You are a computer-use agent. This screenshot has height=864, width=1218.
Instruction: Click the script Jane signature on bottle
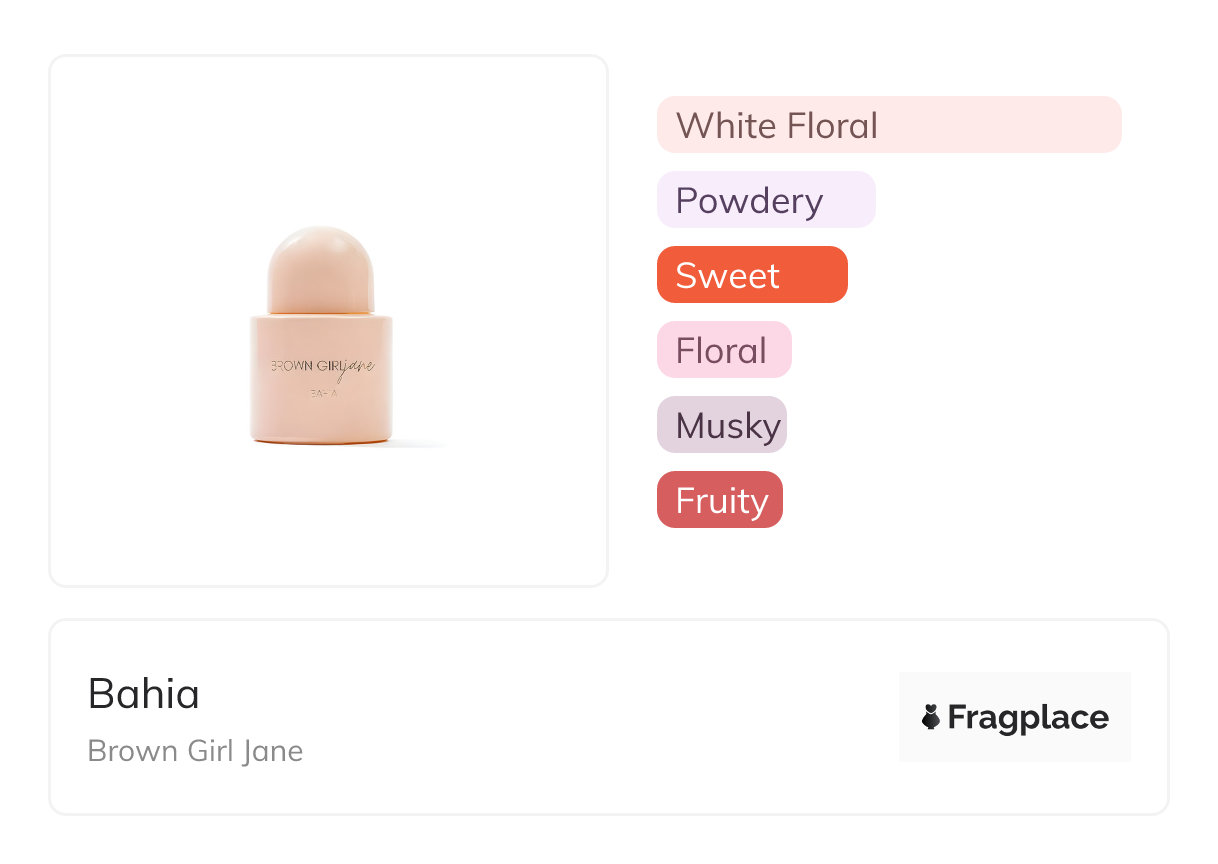pos(358,368)
